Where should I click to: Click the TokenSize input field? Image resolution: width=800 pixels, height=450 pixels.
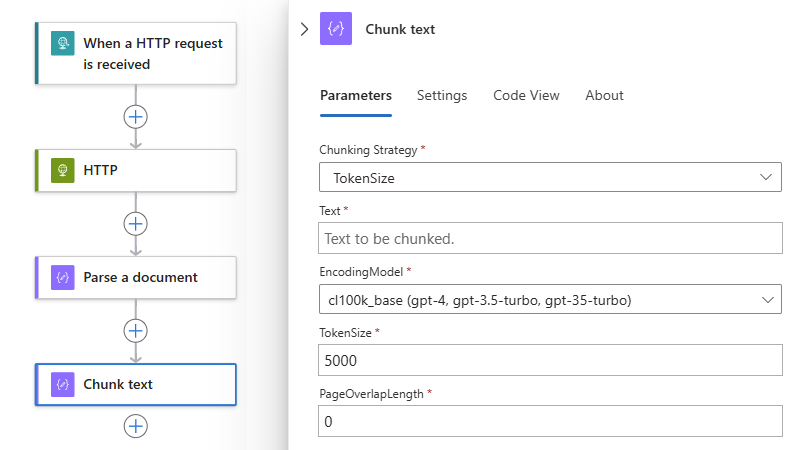click(x=550, y=360)
